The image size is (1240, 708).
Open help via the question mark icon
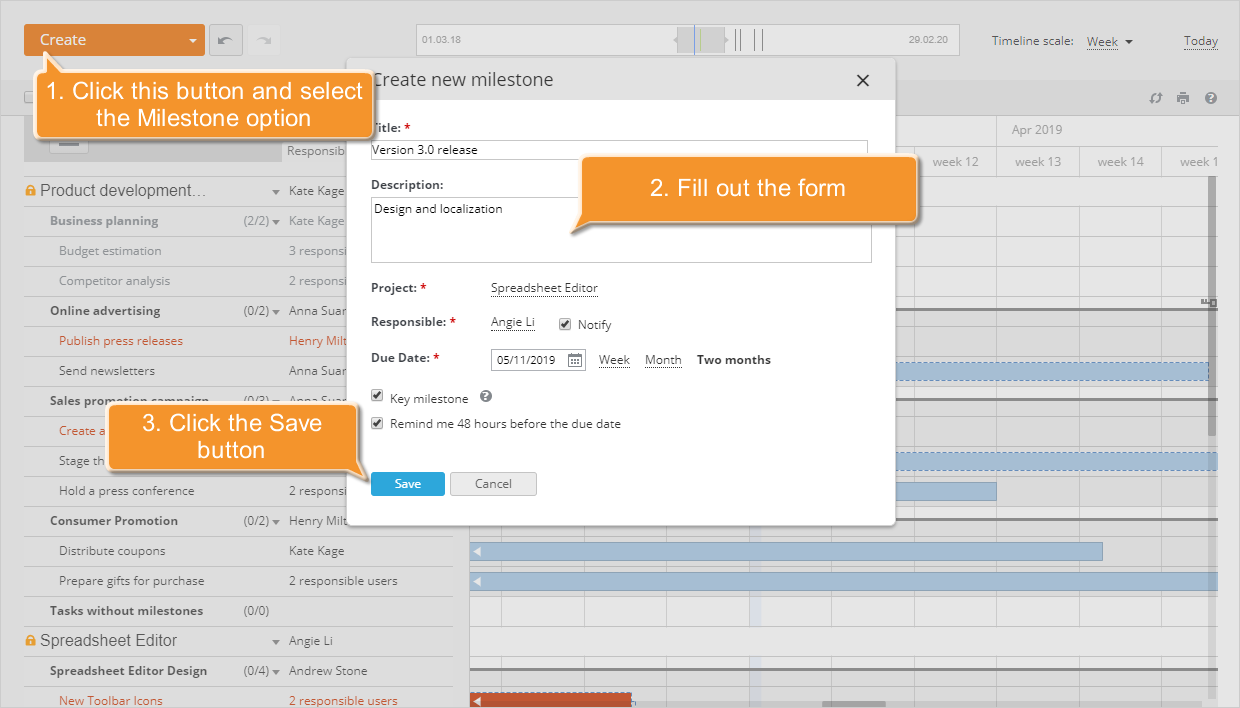click(1211, 99)
